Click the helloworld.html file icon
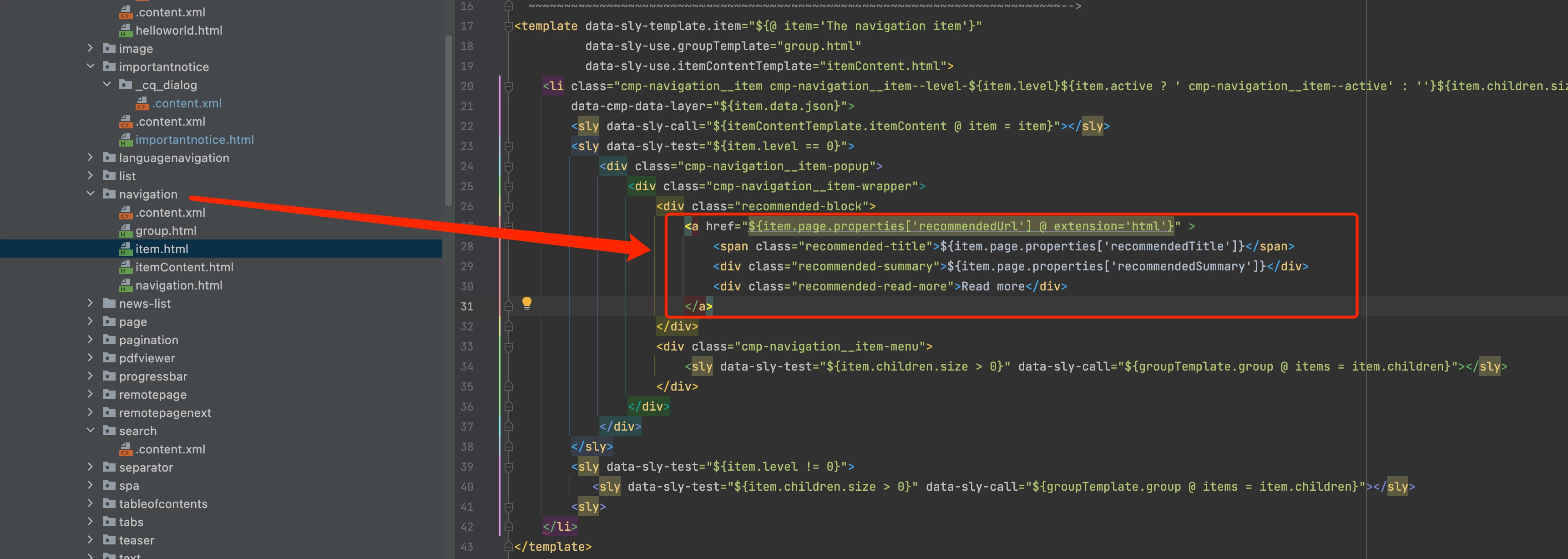The width and height of the screenshot is (1568, 559). click(x=126, y=30)
